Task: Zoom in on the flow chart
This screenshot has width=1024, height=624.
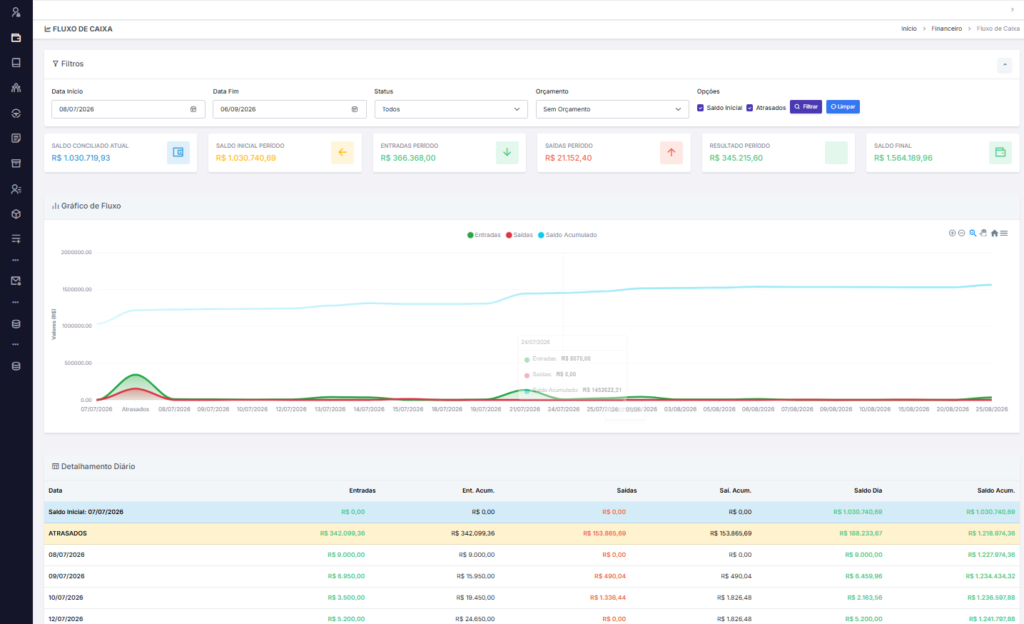Action: click(x=952, y=233)
